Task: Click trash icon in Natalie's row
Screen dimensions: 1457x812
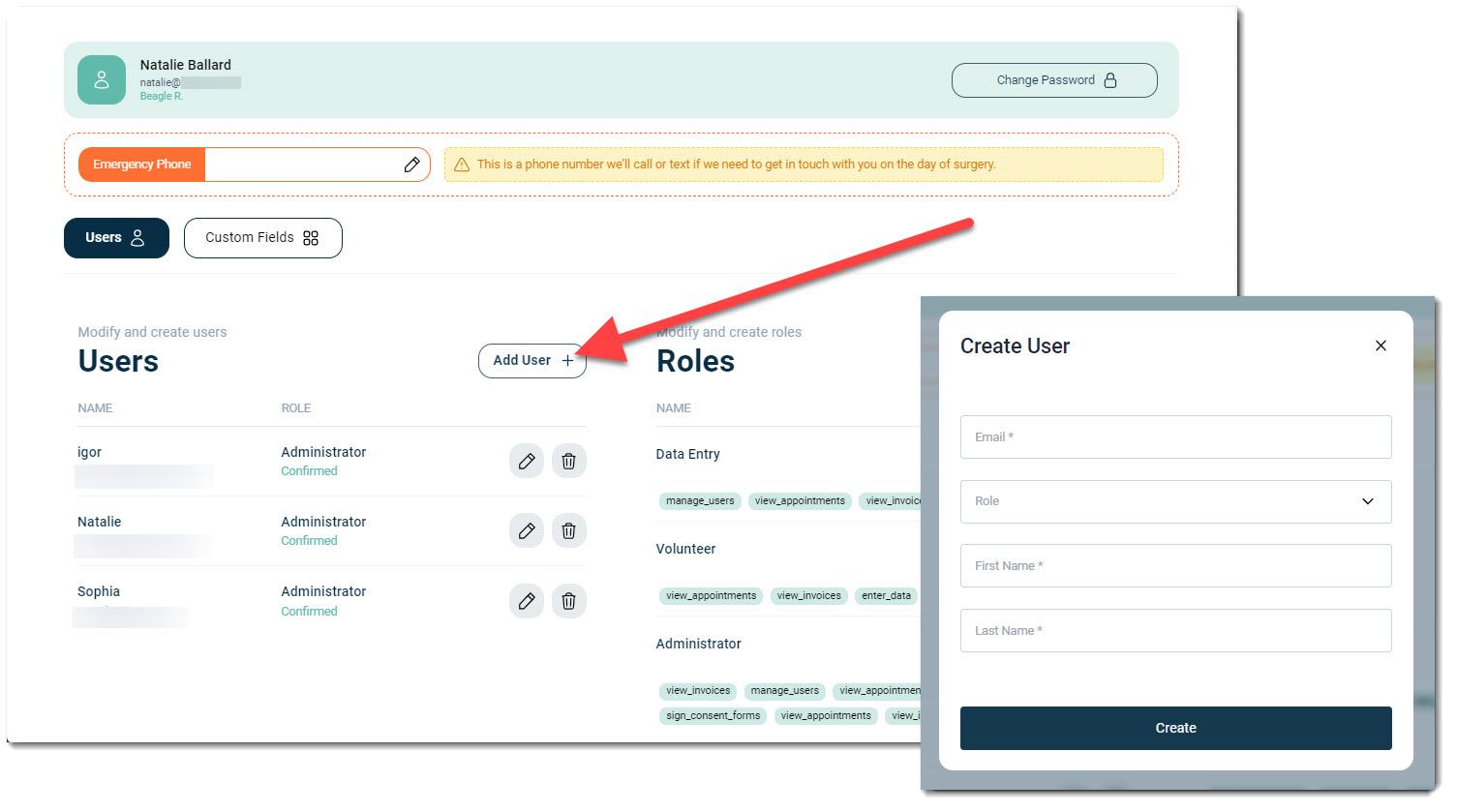Action: [568, 531]
